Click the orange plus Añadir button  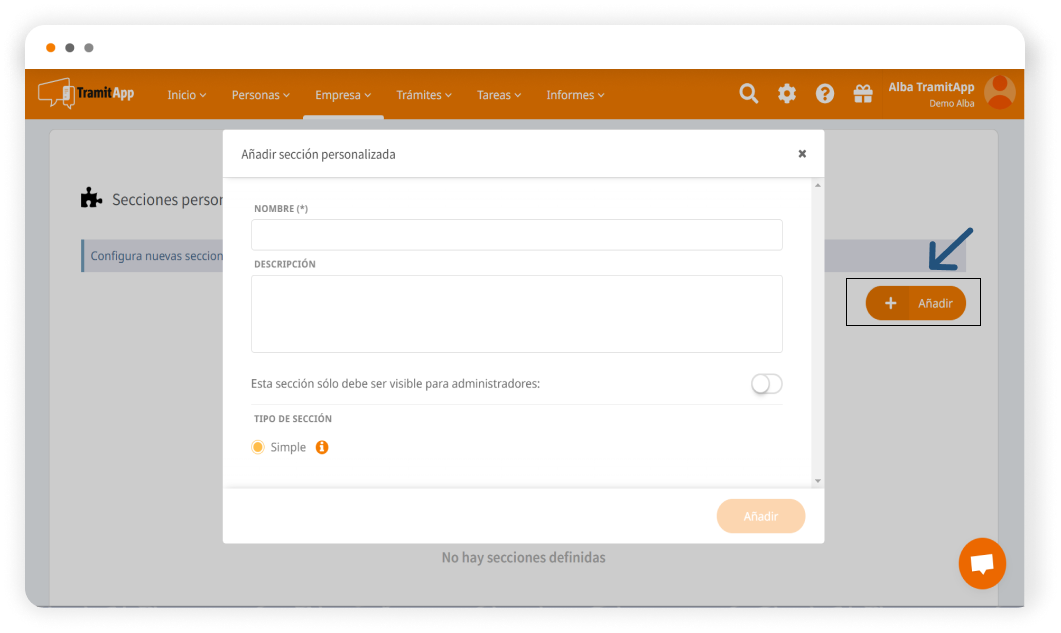(915, 303)
